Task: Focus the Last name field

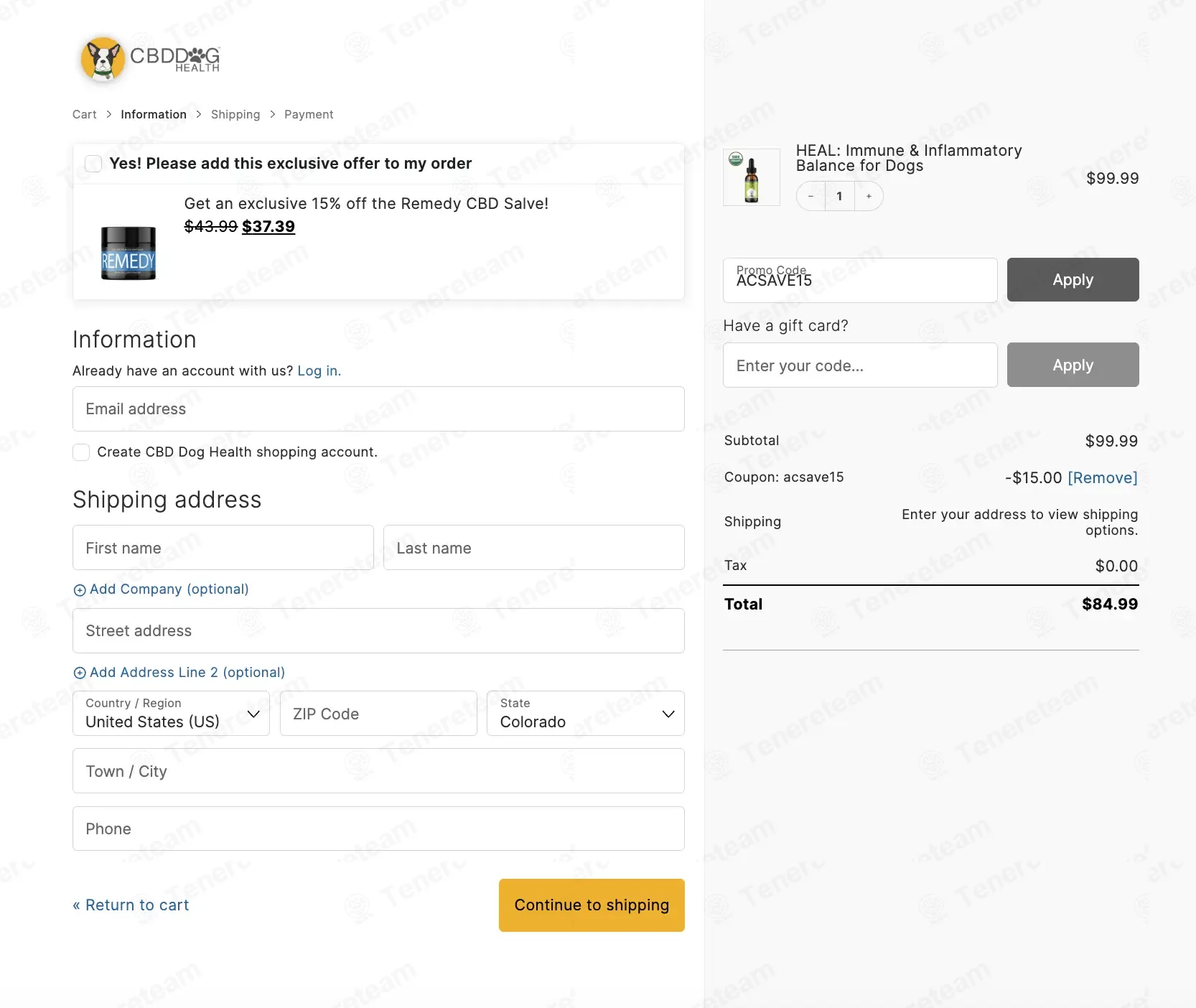Action: tap(534, 548)
